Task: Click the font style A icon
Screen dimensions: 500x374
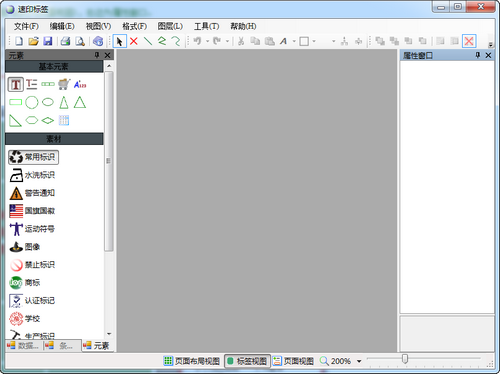Action: click(x=283, y=41)
